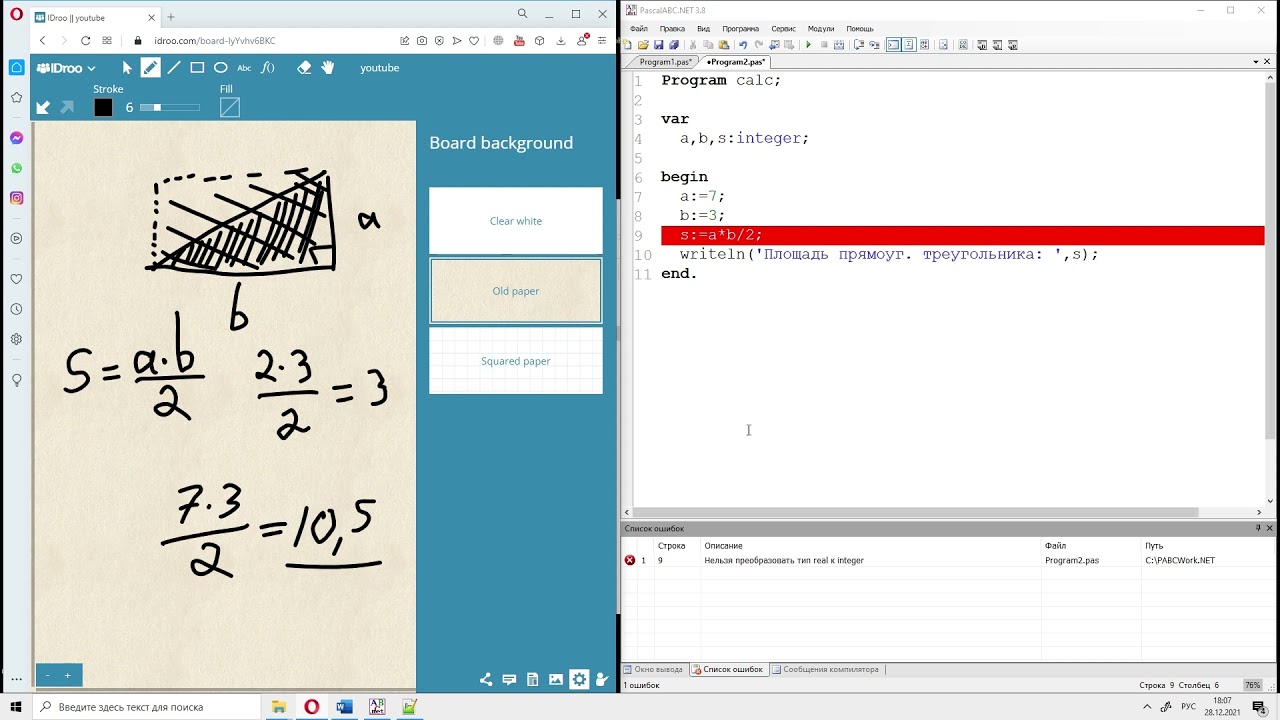
Task: Click the 76% zoom indicator in status bar
Action: pyautogui.click(x=1252, y=685)
